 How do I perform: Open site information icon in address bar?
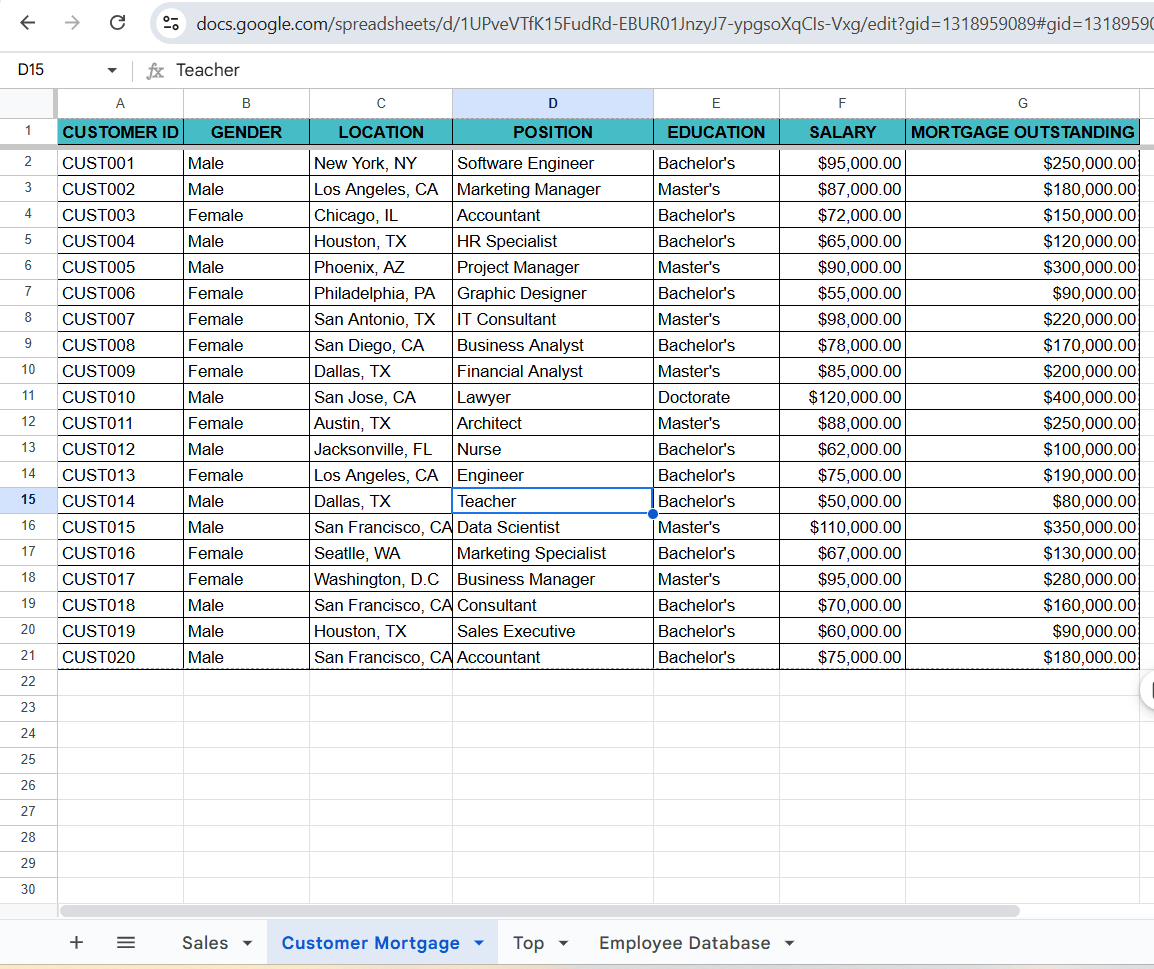[171, 23]
